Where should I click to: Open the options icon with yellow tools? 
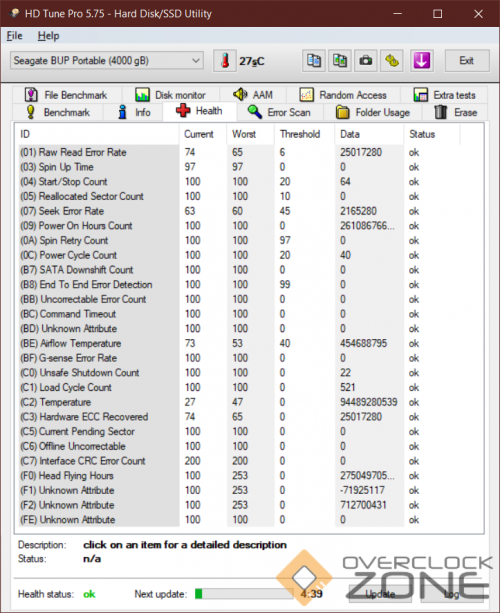(392, 61)
